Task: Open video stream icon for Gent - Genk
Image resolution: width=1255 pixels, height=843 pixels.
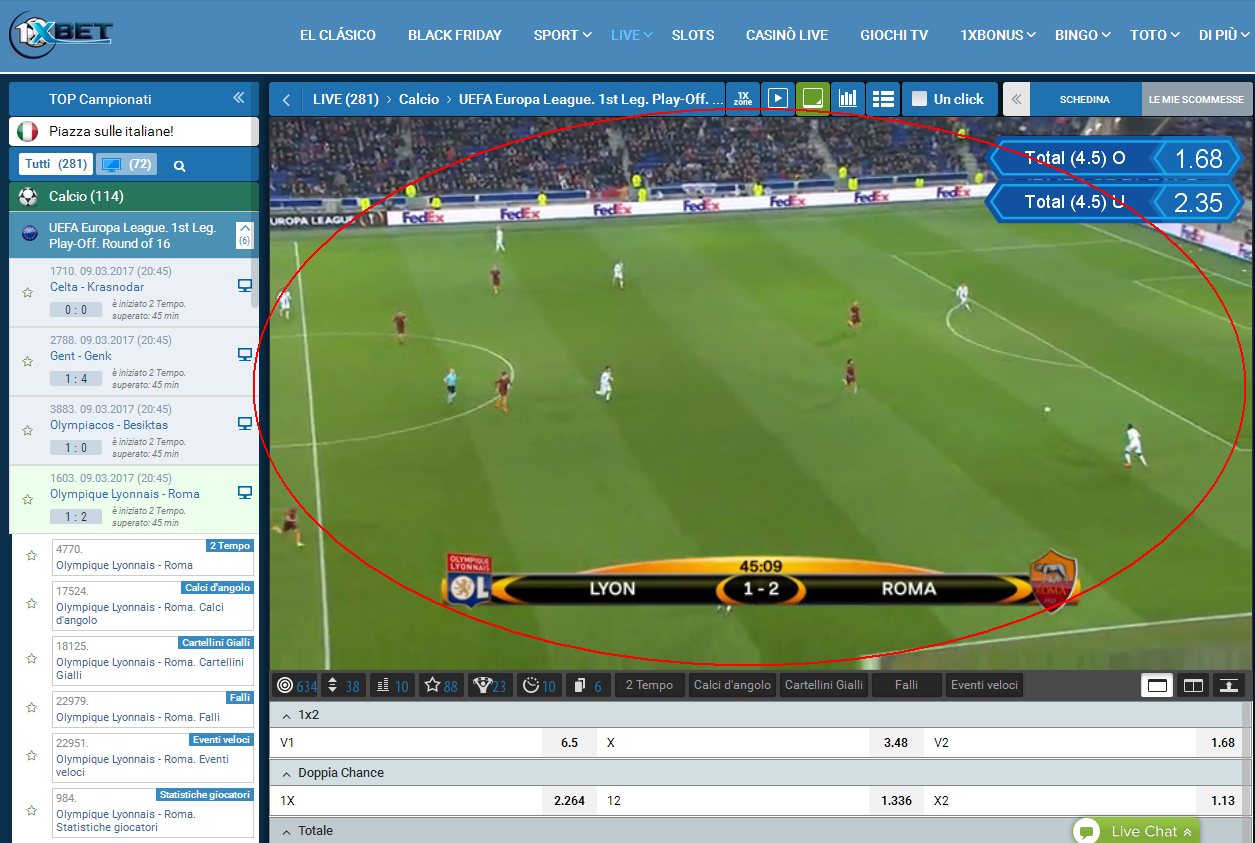Action: (245, 355)
